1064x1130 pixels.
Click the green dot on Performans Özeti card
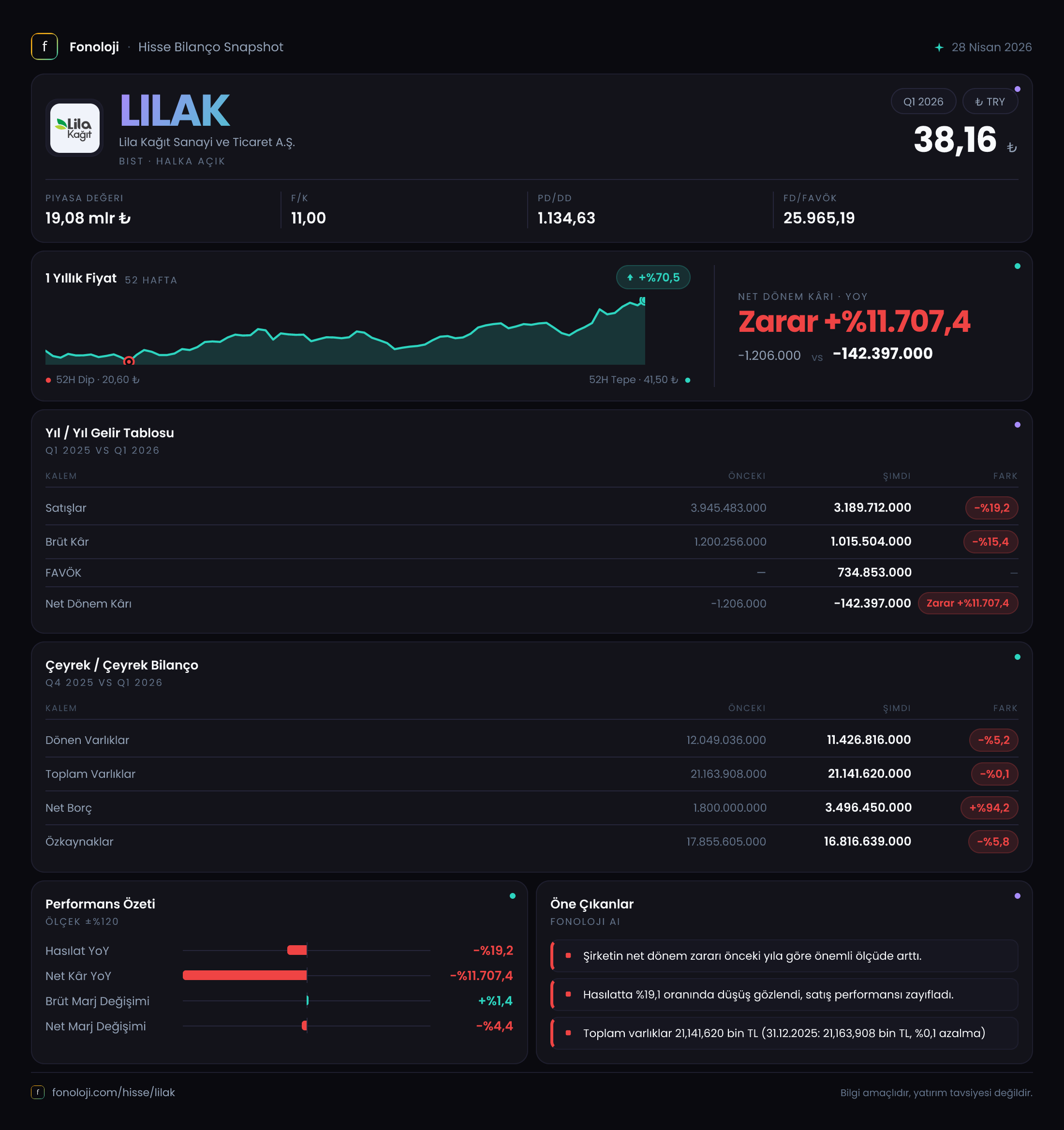513,896
